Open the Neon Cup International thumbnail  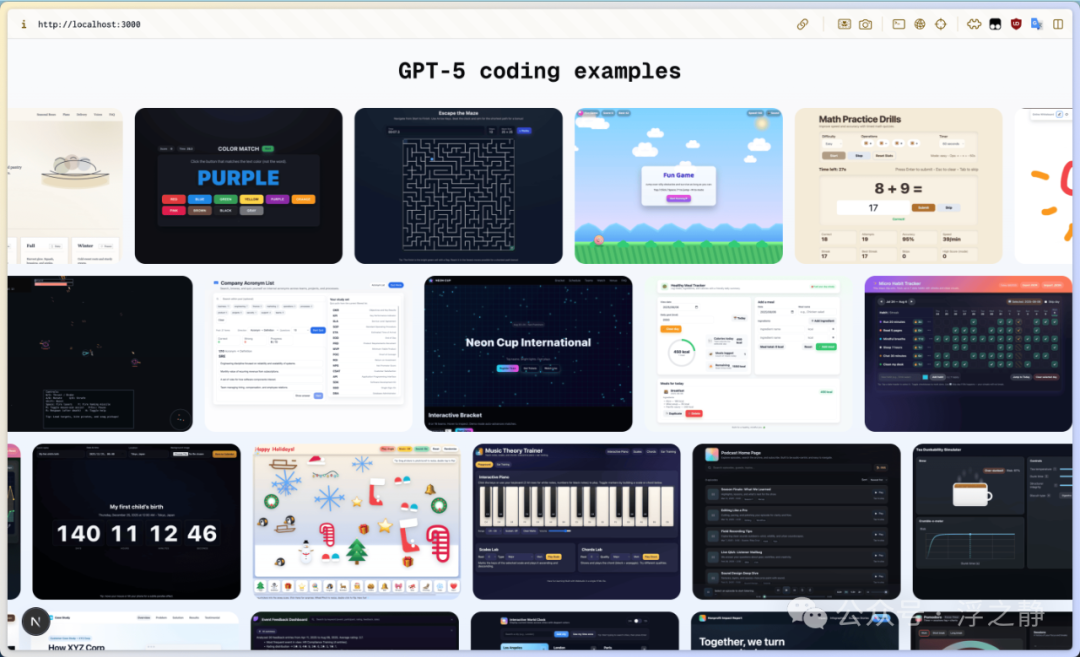(x=528, y=354)
